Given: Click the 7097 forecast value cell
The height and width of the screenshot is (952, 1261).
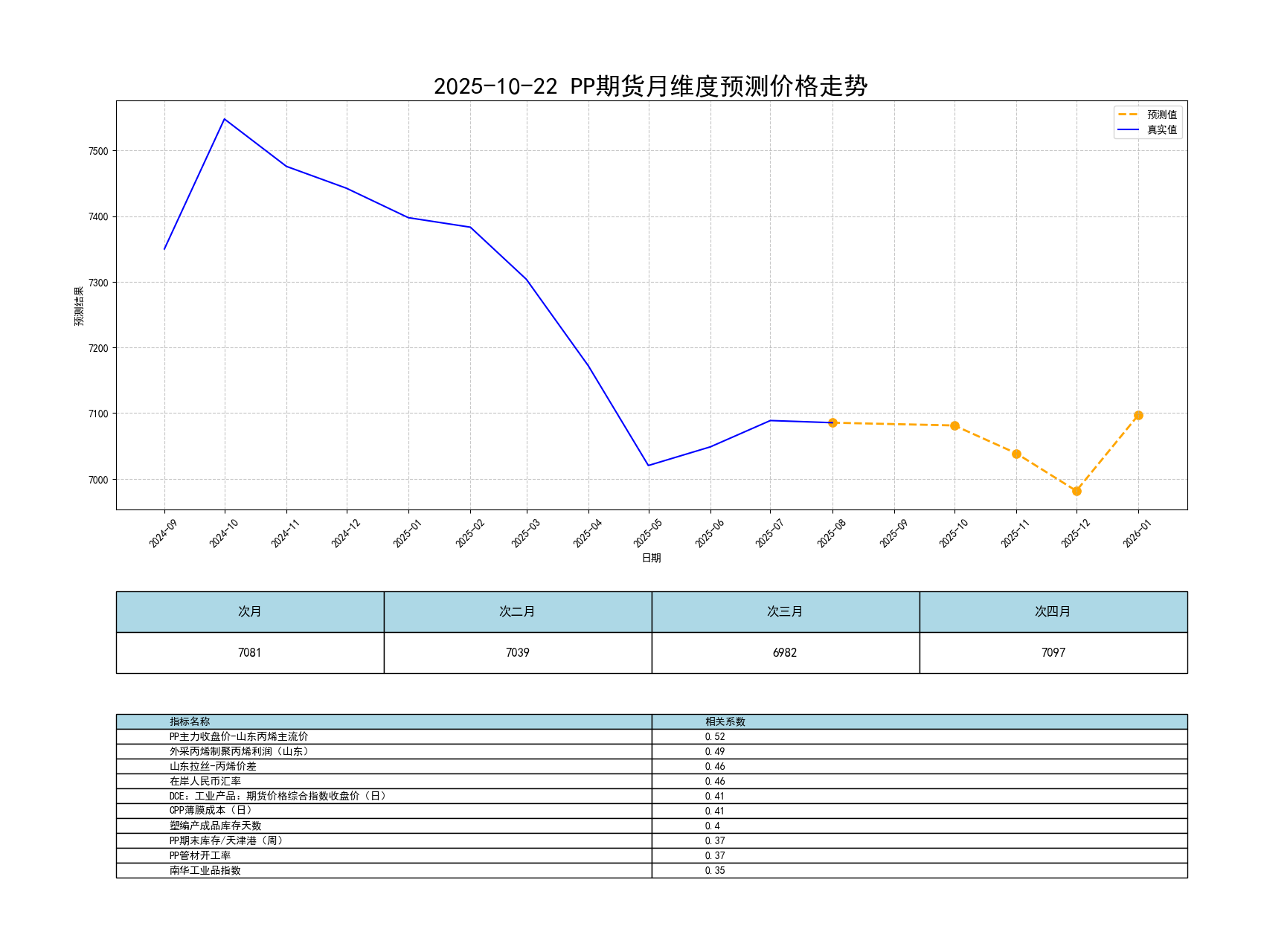Looking at the screenshot, I should [1053, 652].
